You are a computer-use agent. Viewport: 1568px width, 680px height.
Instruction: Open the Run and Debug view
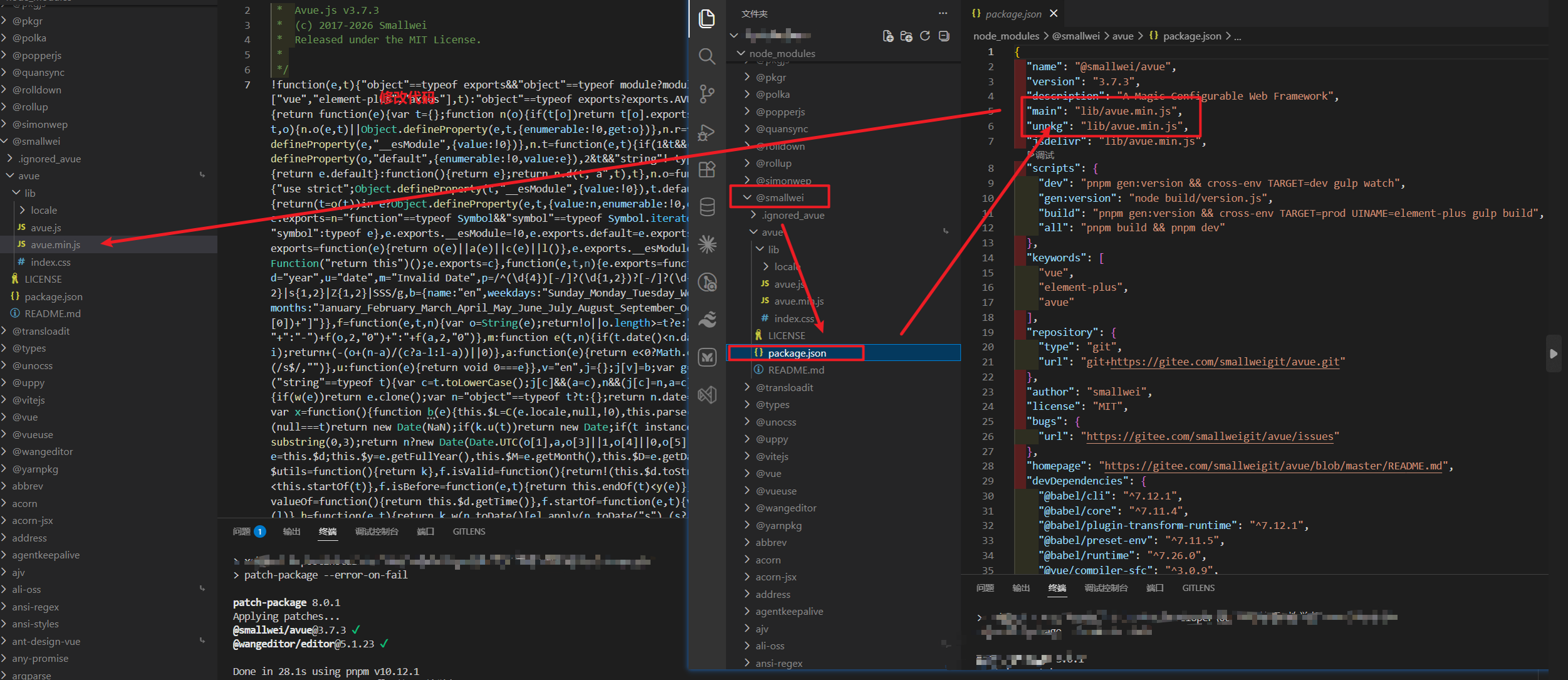(x=707, y=132)
